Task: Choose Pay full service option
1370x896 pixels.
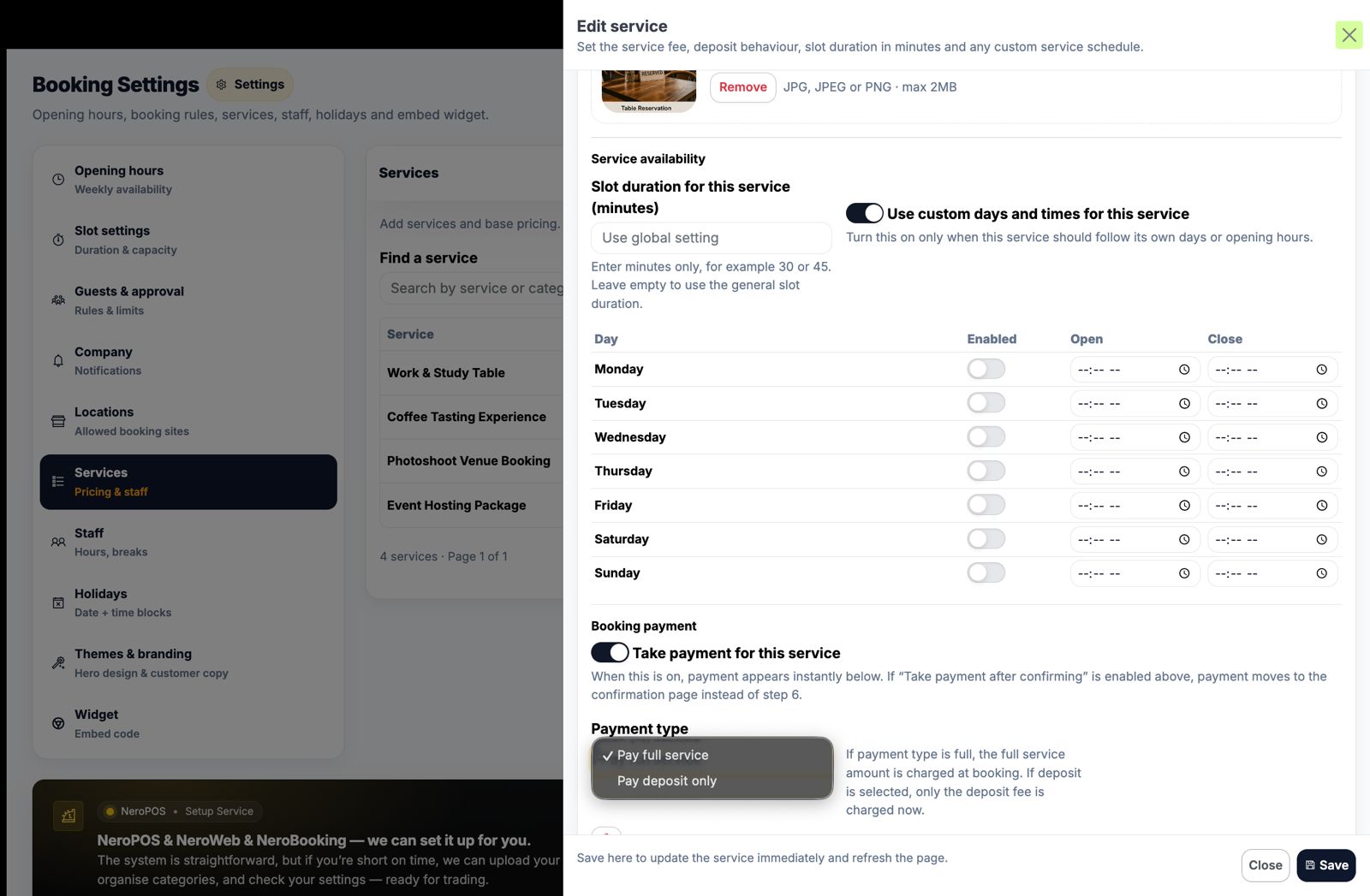Action: click(x=663, y=755)
